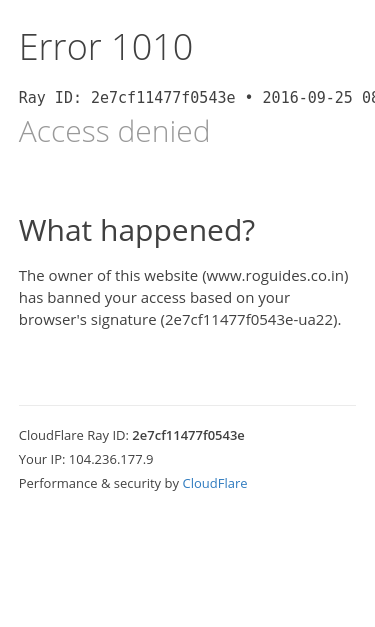Click the 'CloudFlare Ray ID:' label
The height and width of the screenshot is (627, 375).
pos(74,435)
